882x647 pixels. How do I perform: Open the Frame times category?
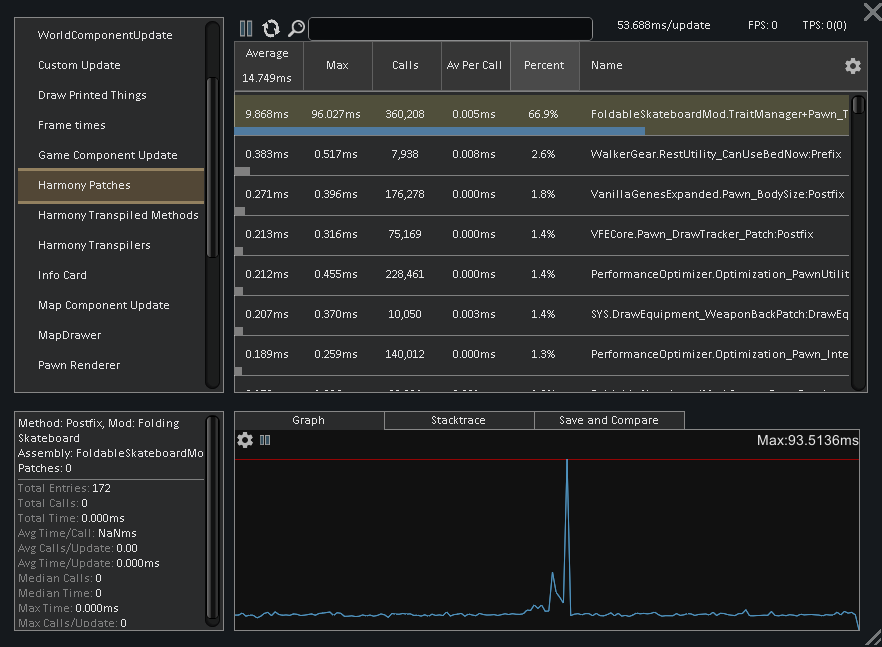[x=111, y=125]
